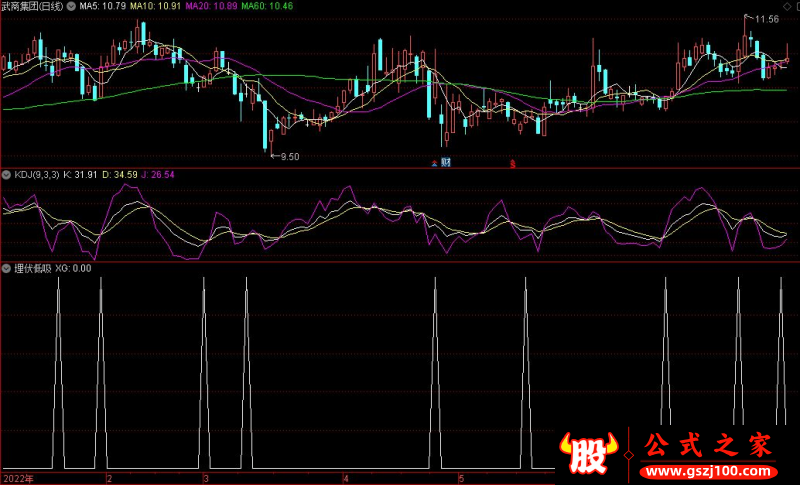The height and width of the screenshot is (485, 800).
Task: Expand the KDJ indicator settings arrow
Action: pos(7,175)
